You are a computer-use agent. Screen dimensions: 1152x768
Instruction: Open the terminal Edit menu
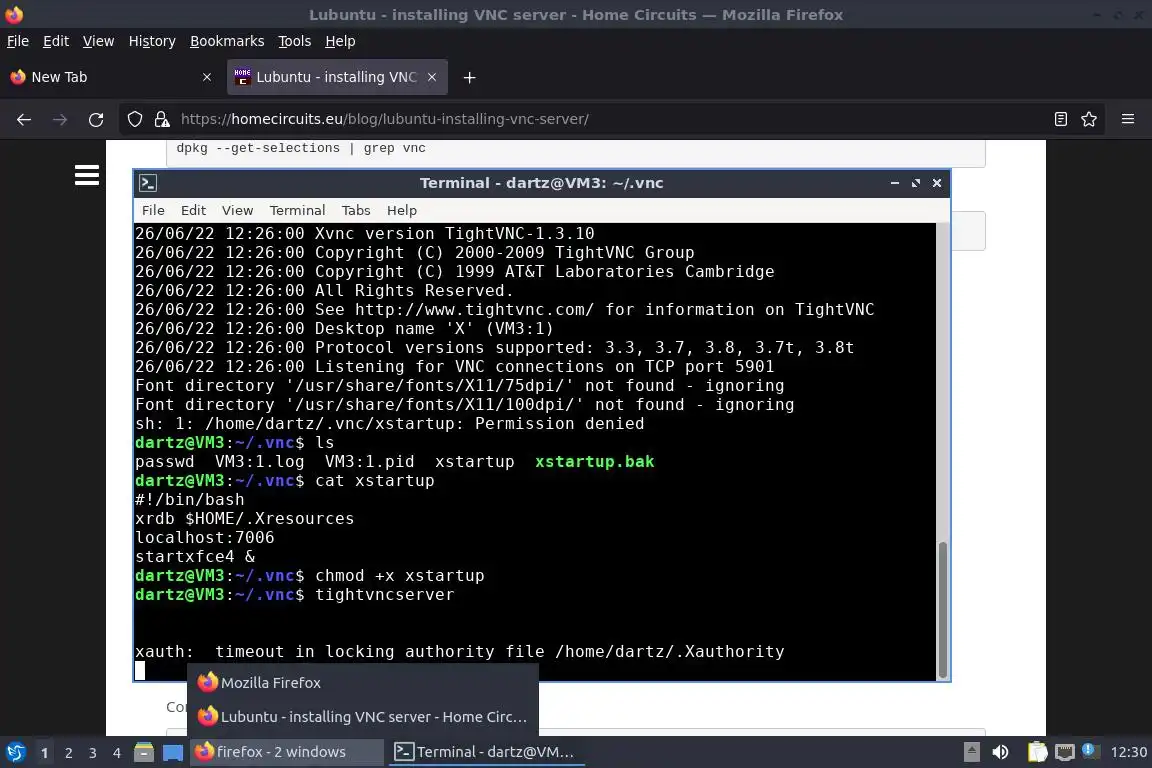193,210
